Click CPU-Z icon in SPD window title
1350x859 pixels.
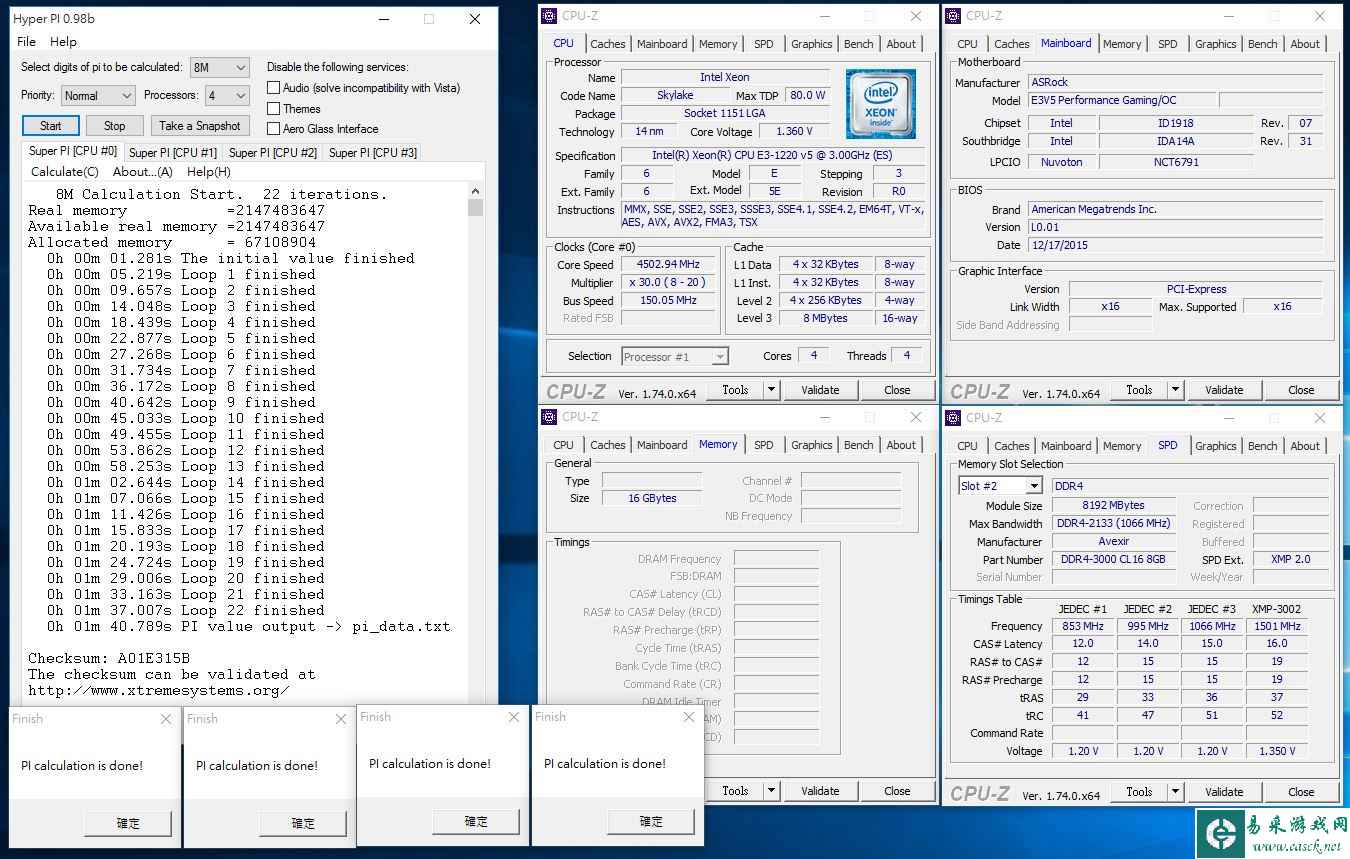pos(953,418)
